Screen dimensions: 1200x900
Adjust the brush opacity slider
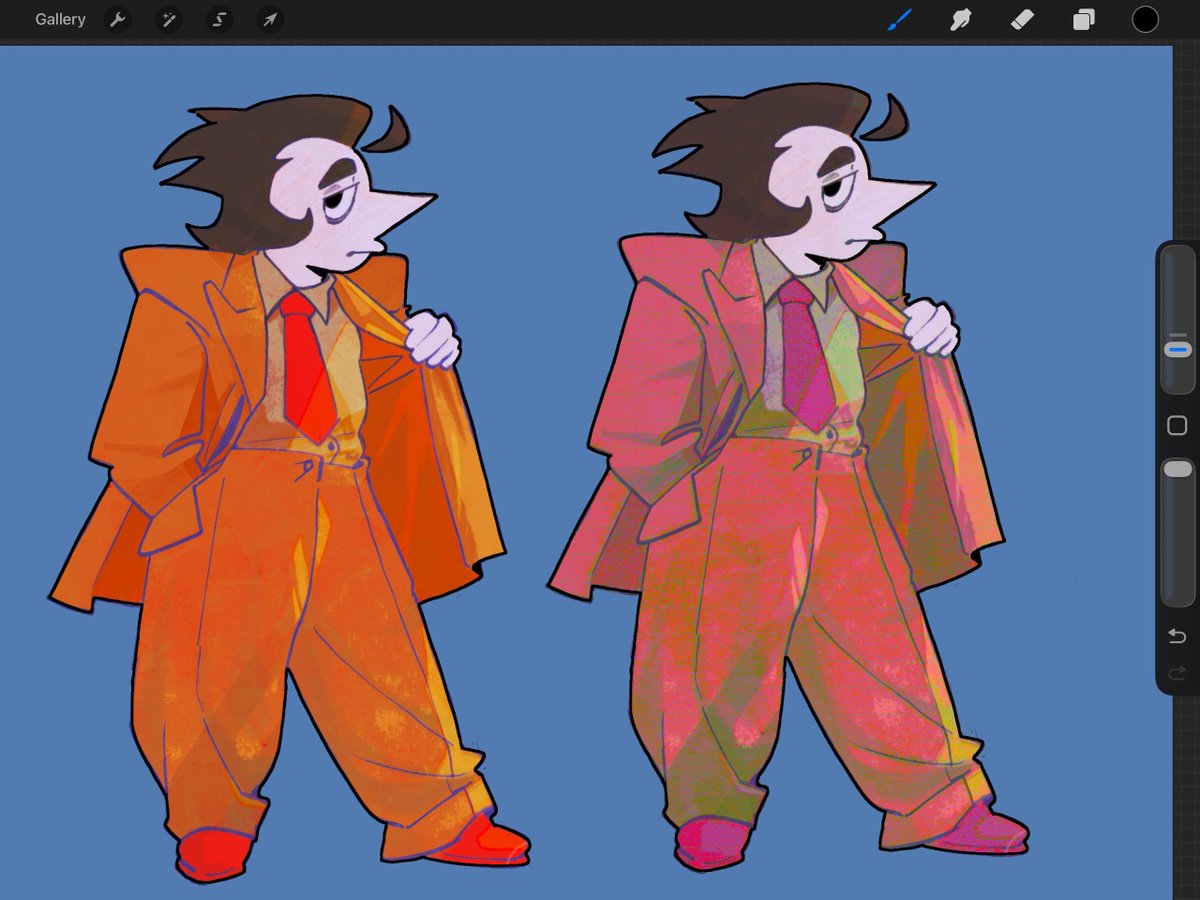click(1178, 532)
